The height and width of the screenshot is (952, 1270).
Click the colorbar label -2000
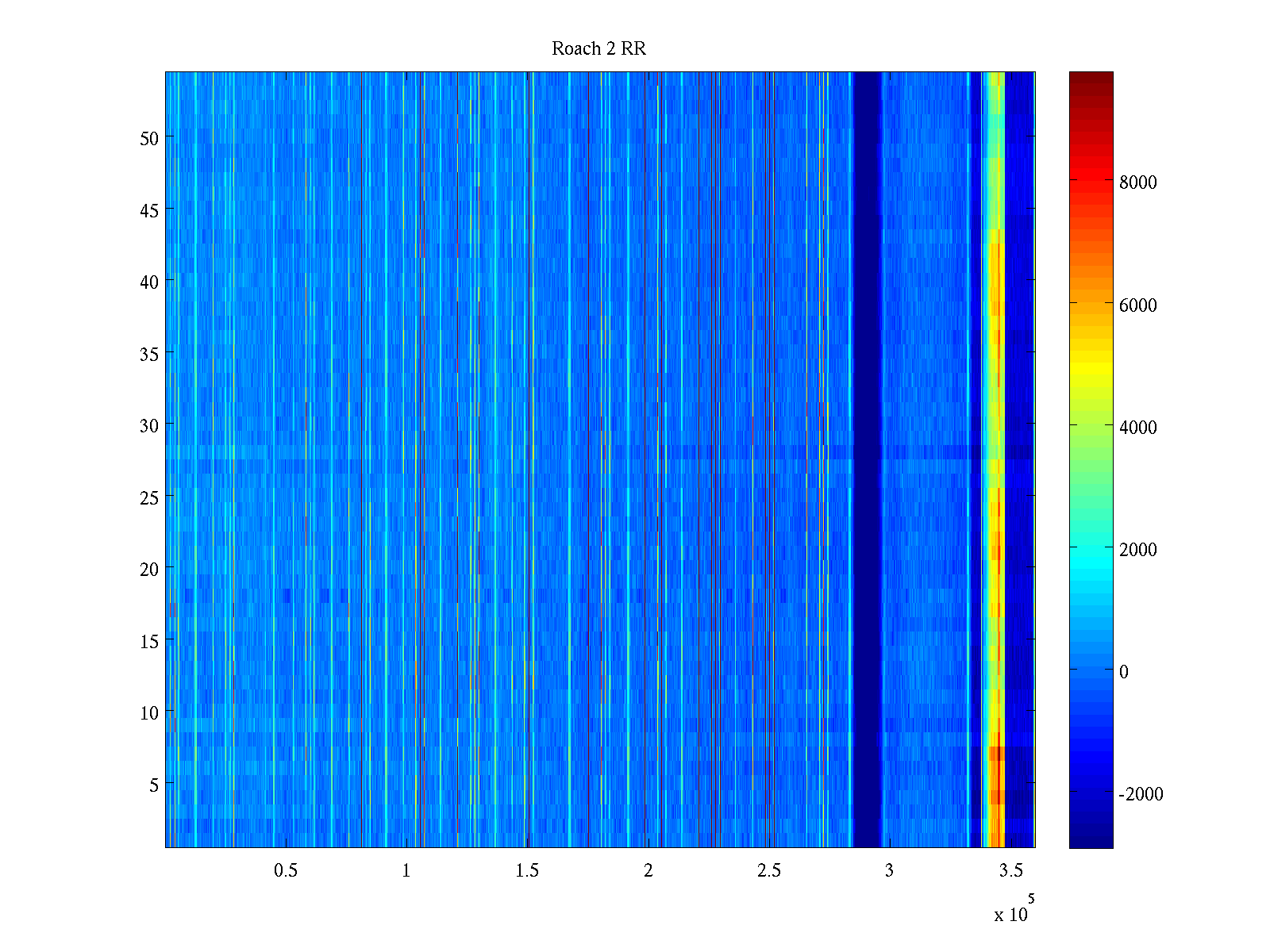click(x=1141, y=795)
